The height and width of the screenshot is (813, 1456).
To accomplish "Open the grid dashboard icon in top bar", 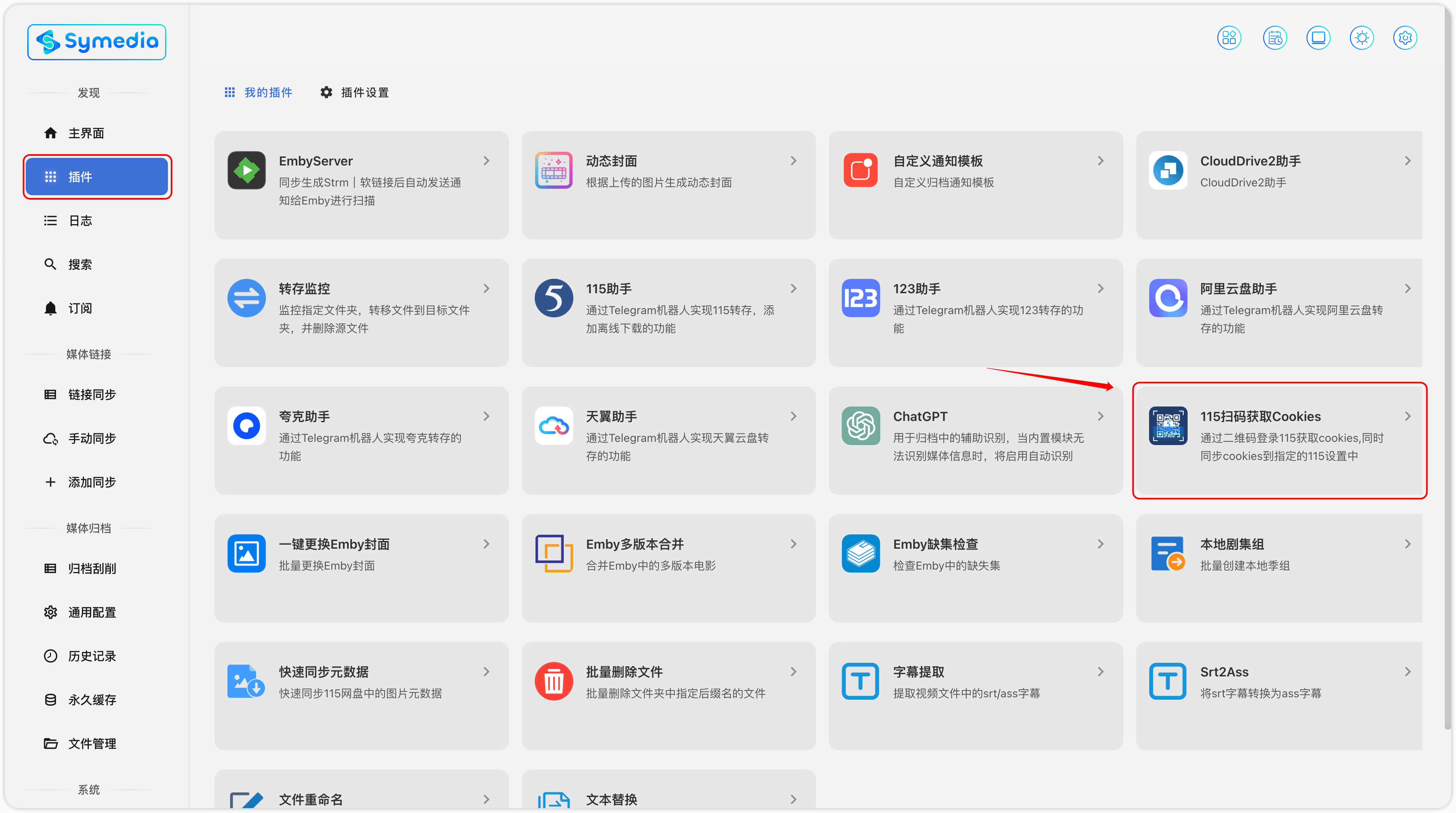I will coord(1229,38).
